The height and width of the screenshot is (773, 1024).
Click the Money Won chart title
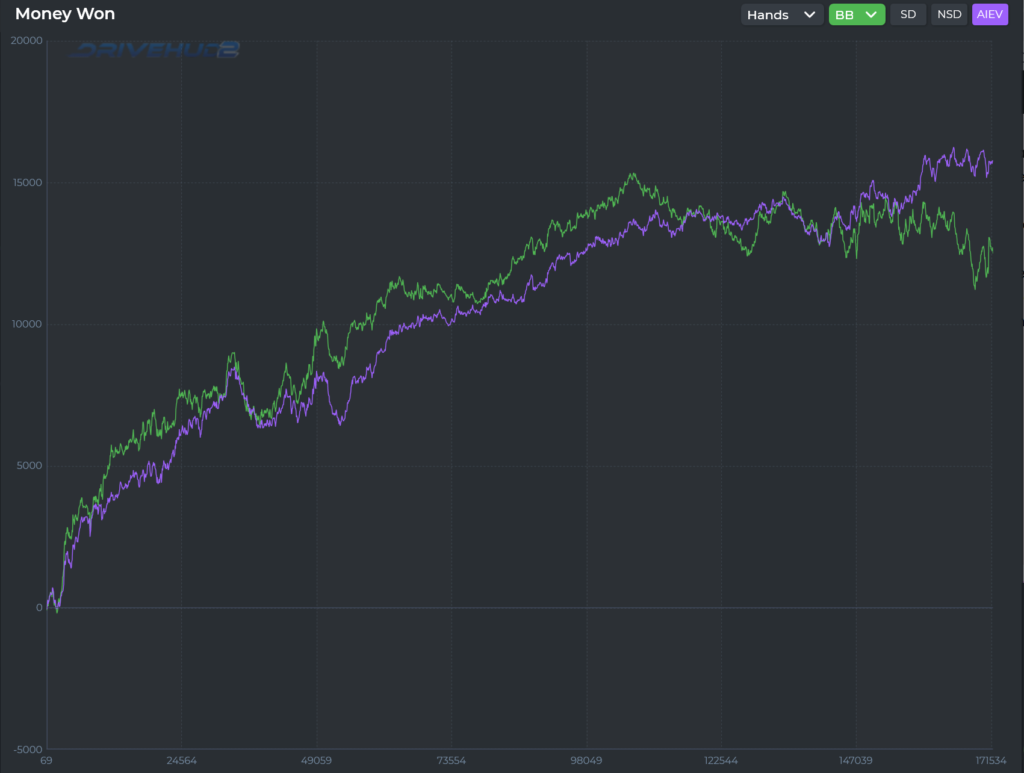[65, 15]
